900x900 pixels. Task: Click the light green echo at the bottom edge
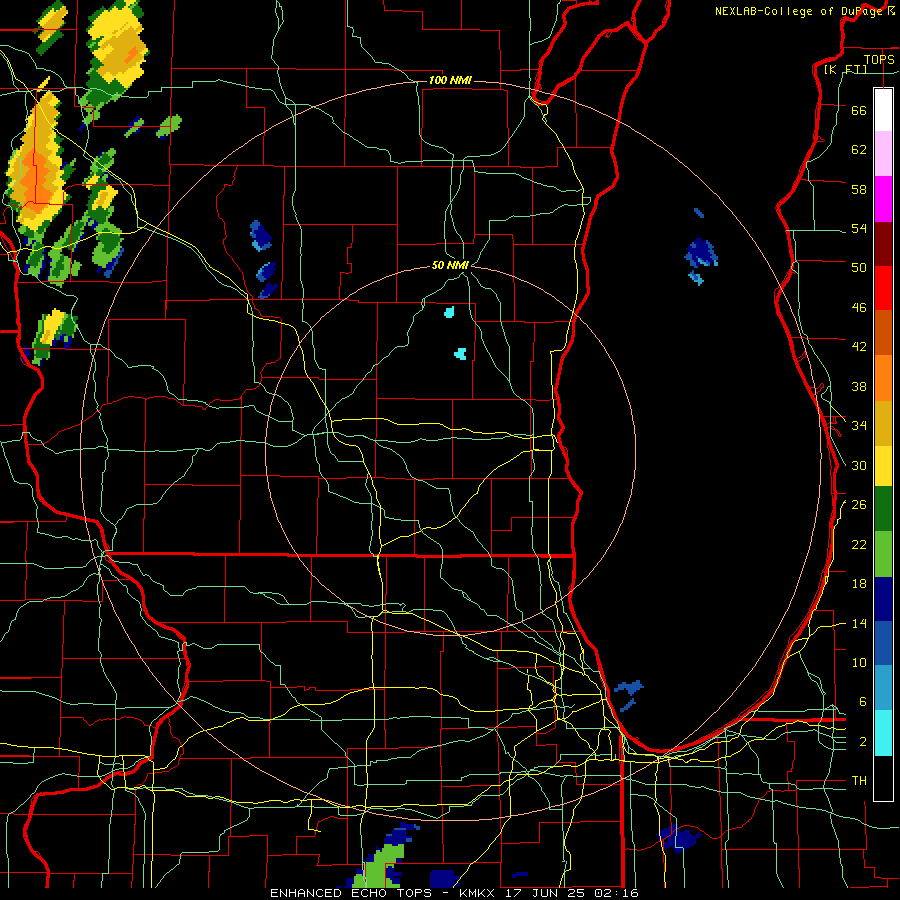[x=378, y=866]
